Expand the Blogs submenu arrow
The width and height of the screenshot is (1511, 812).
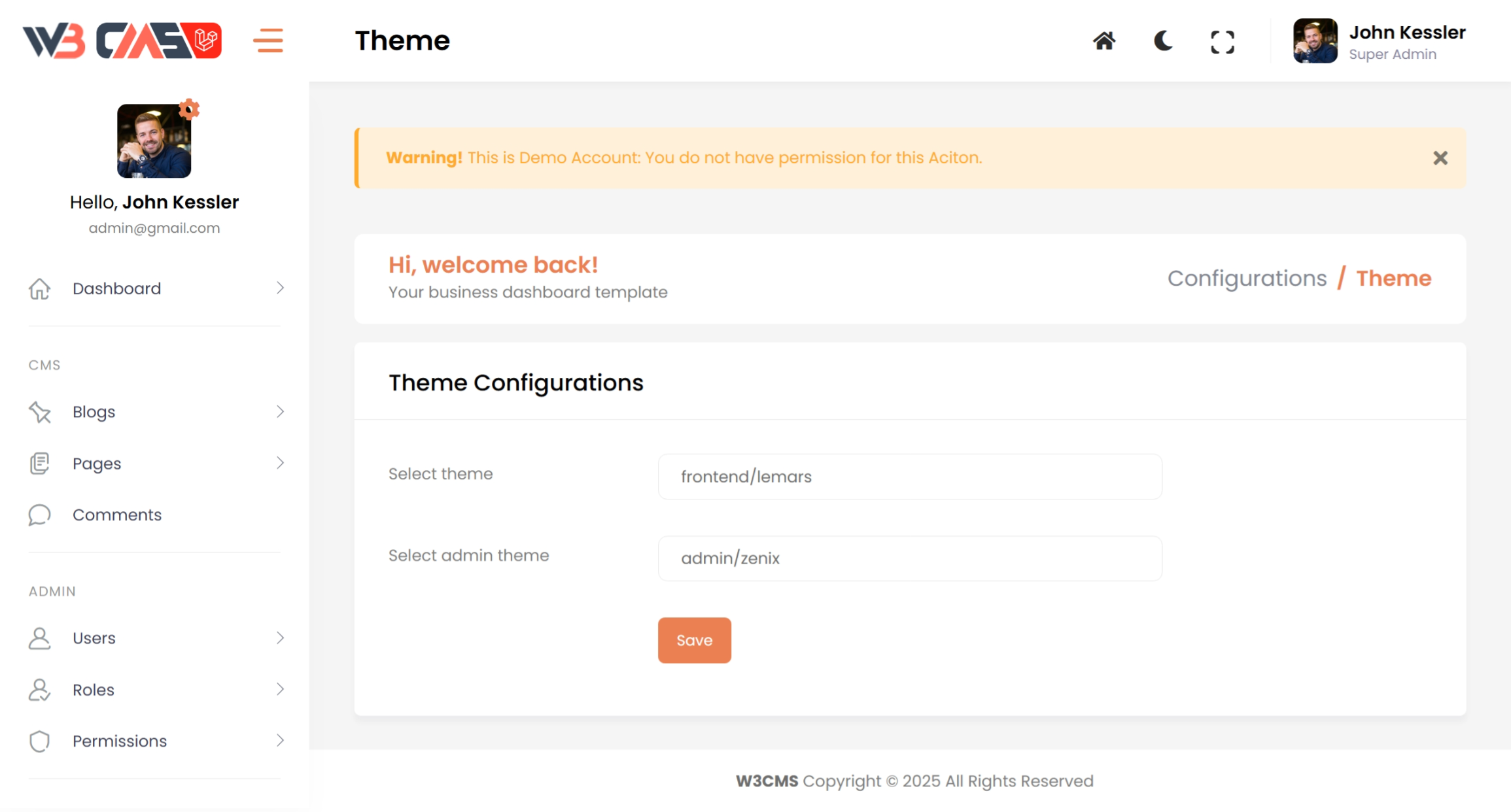click(x=280, y=412)
